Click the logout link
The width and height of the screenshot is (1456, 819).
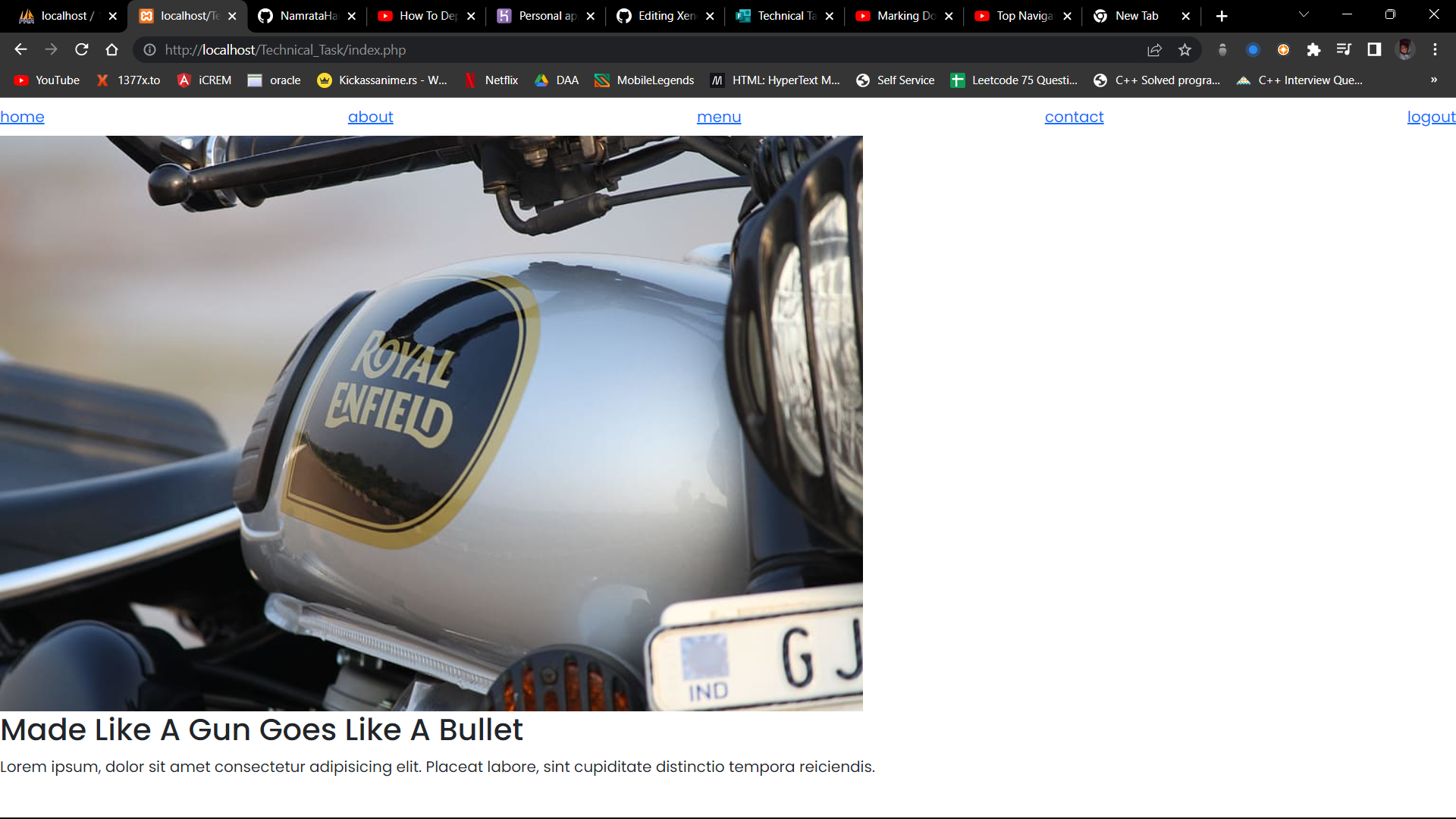1430,118
